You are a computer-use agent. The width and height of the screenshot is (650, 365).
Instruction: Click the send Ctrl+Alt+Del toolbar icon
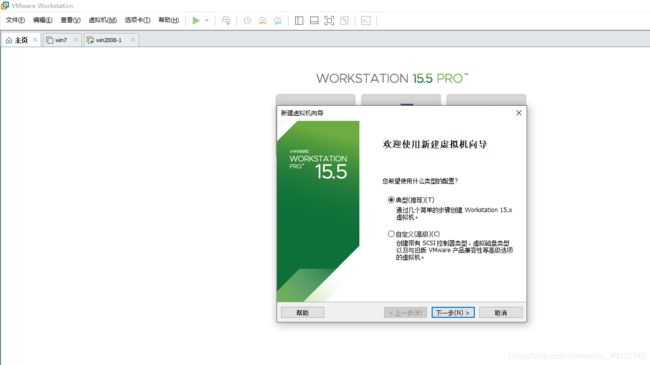[226, 20]
